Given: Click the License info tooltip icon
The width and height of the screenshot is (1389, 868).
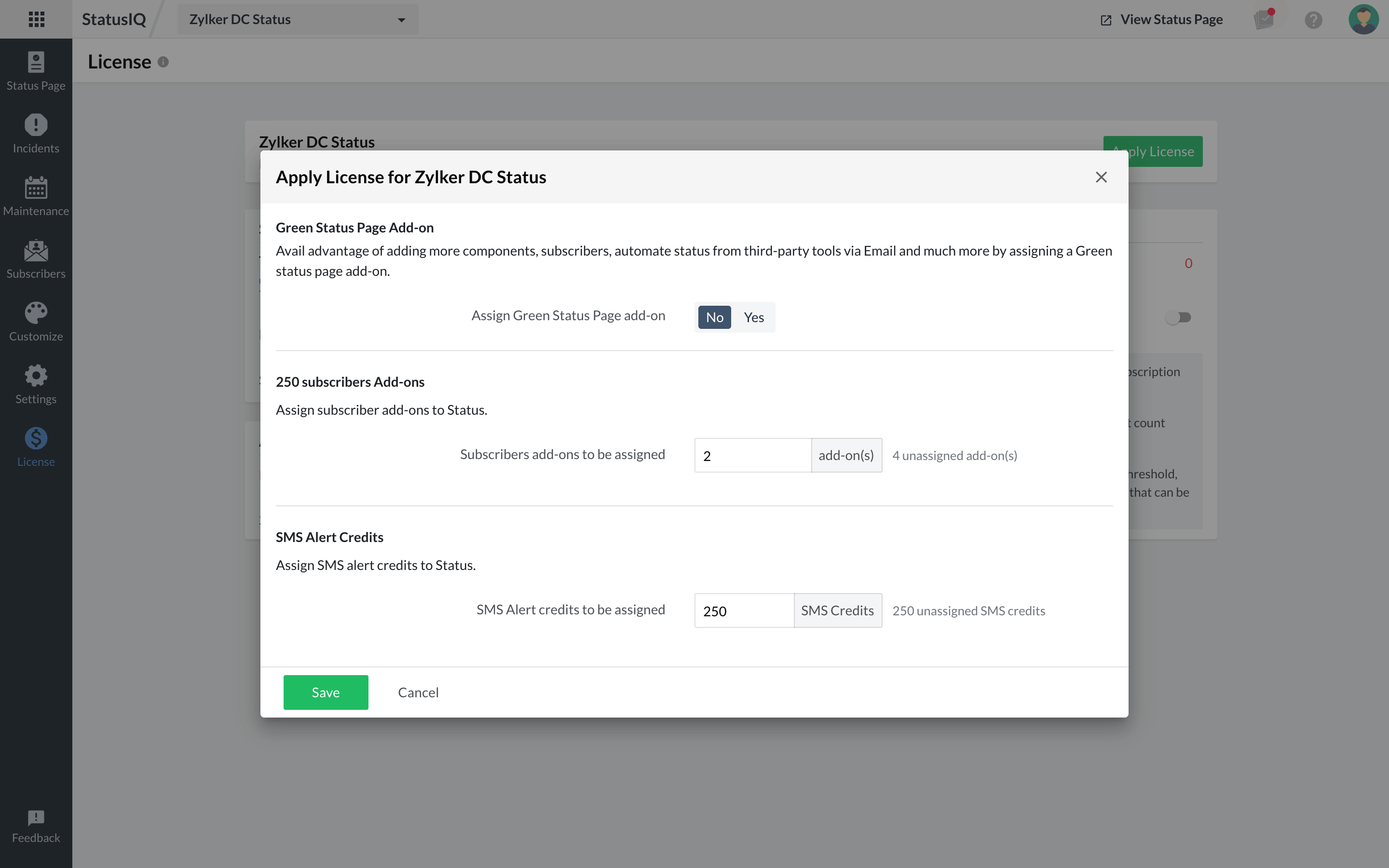Looking at the screenshot, I should click(163, 62).
